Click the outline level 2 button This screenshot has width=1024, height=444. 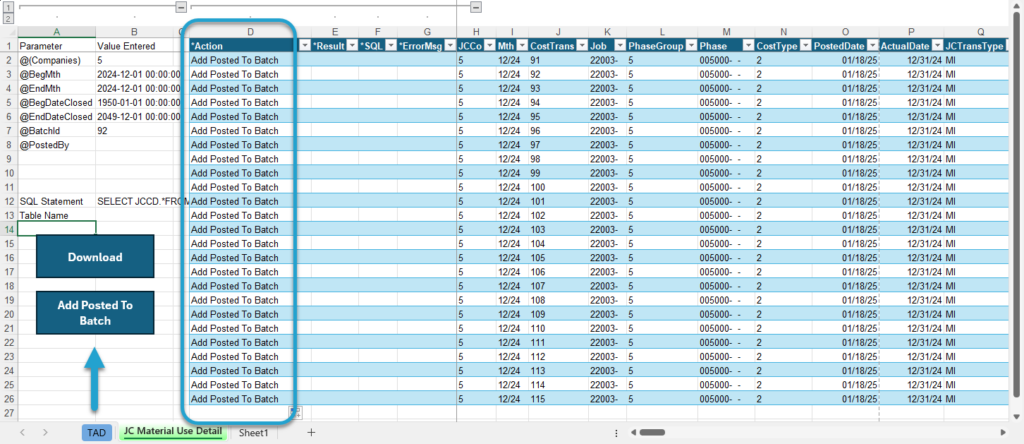click(x=8, y=19)
